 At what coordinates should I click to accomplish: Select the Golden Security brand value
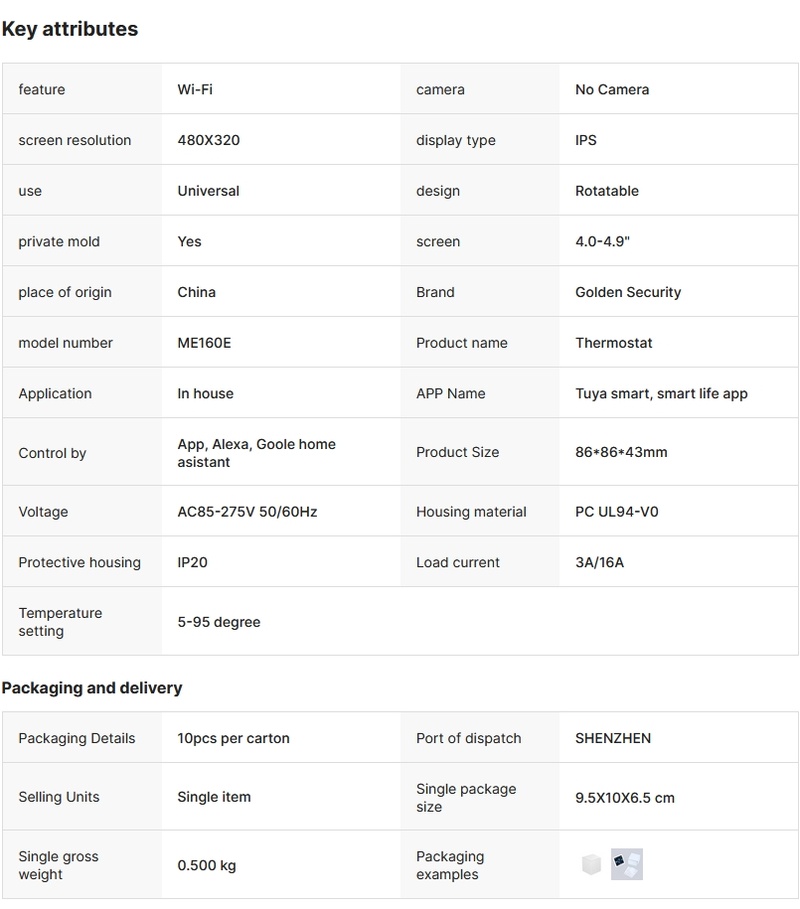click(628, 292)
